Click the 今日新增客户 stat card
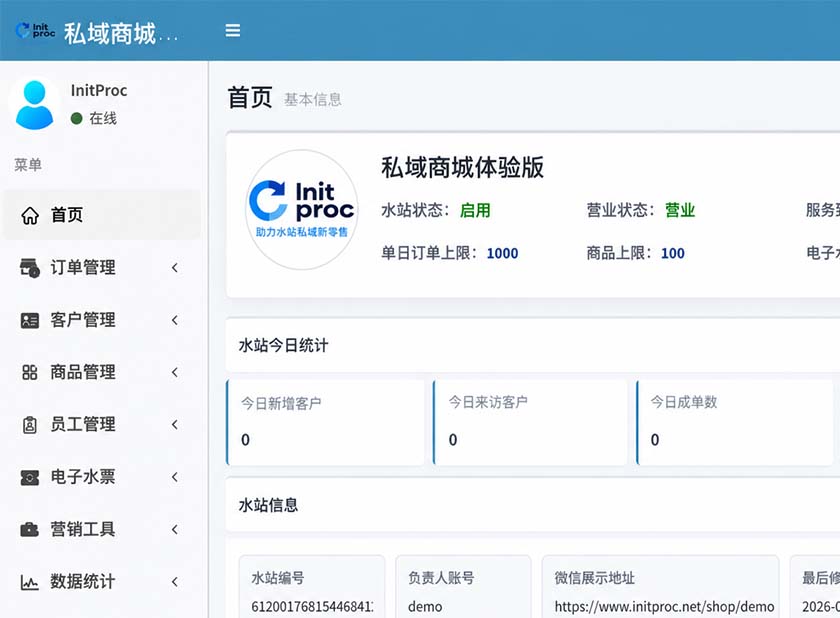The image size is (840, 618). point(325,423)
